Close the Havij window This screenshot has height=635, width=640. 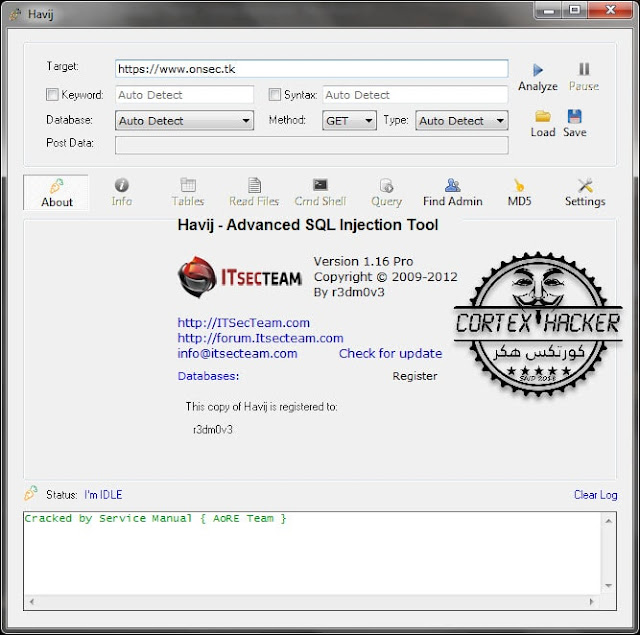(x=611, y=11)
